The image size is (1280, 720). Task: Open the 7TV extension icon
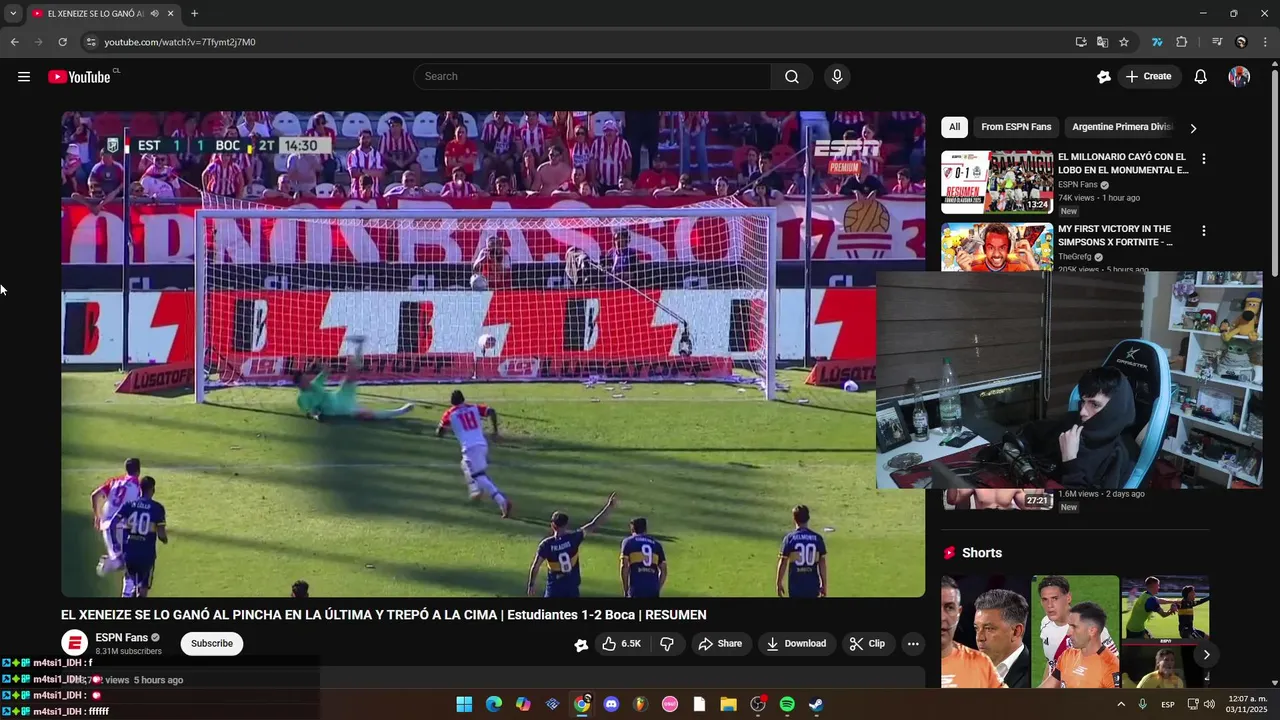pyautogui.click(x=1157, y=42)
